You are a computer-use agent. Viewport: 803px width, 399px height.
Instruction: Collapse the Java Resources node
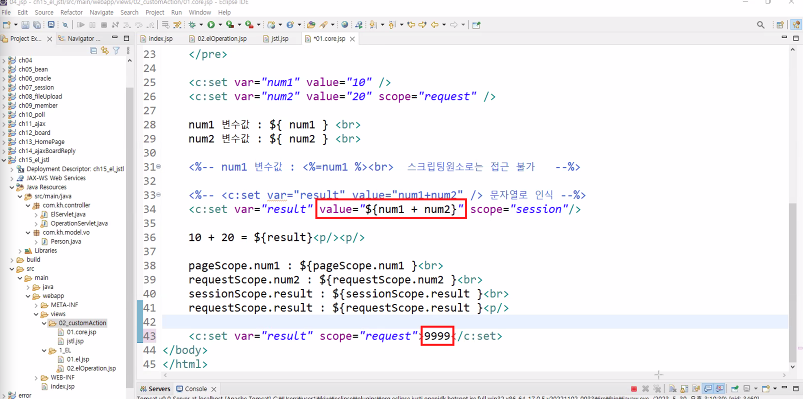[x=12, y=187]
